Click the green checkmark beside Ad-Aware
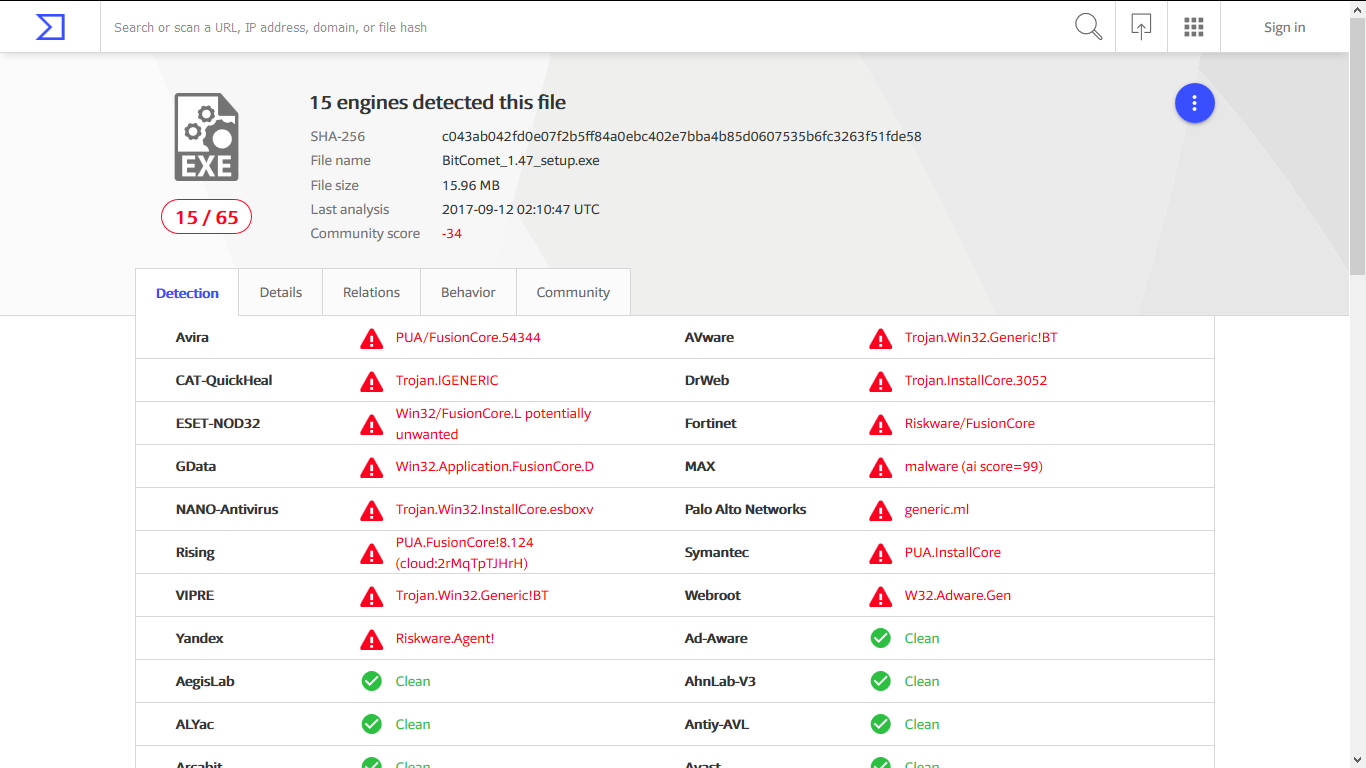Image resolution: width=1366 pixels, height=768 pixels. tap(880, 638)
